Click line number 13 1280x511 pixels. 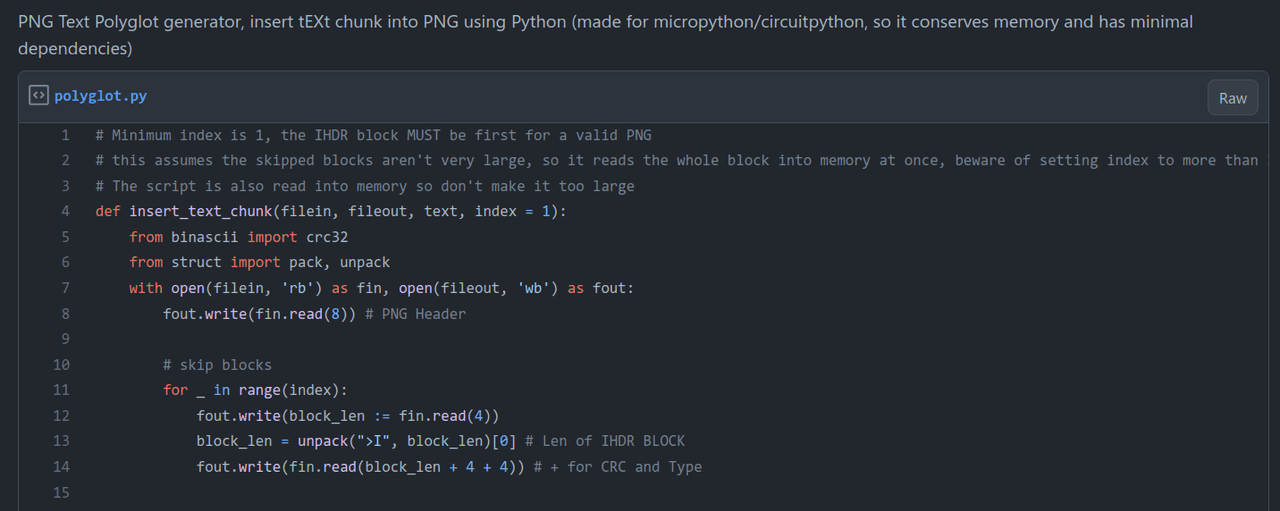tap(62, 441)
